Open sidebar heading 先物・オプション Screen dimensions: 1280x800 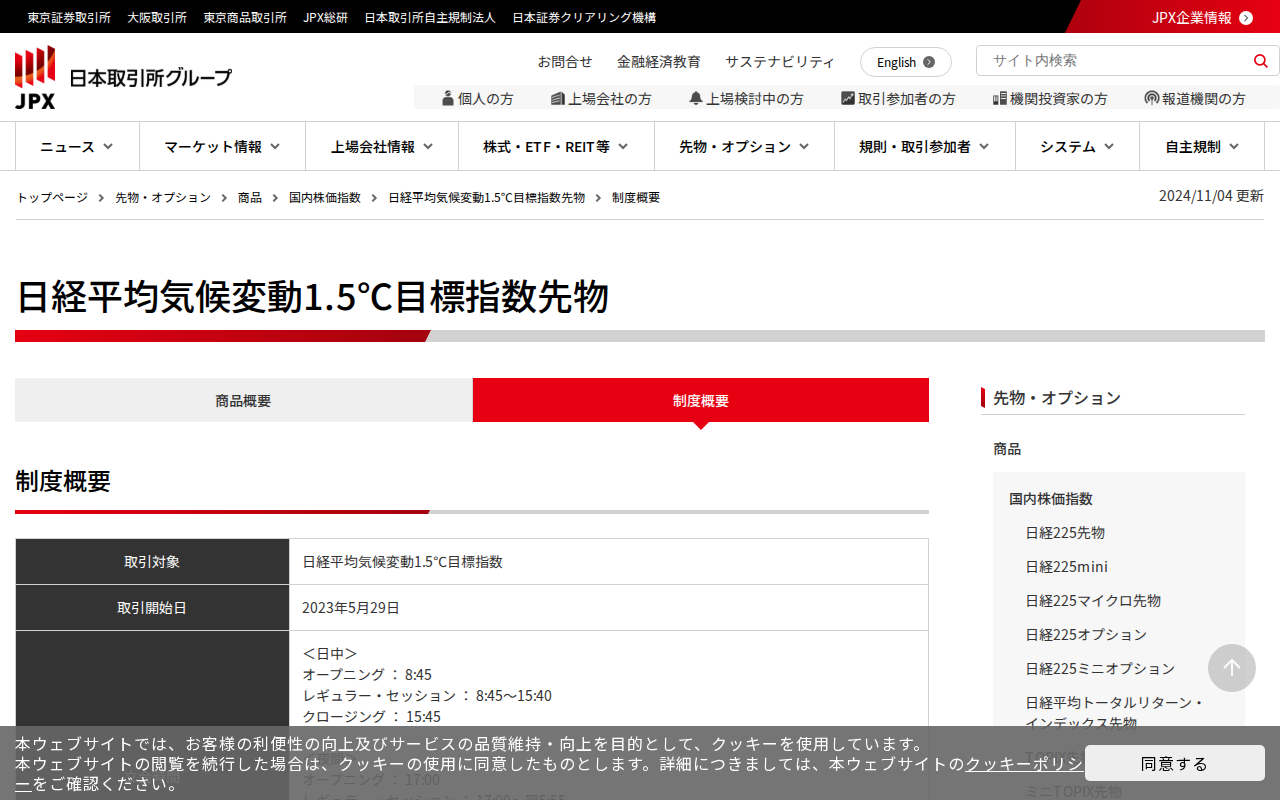click(1057, 397)
